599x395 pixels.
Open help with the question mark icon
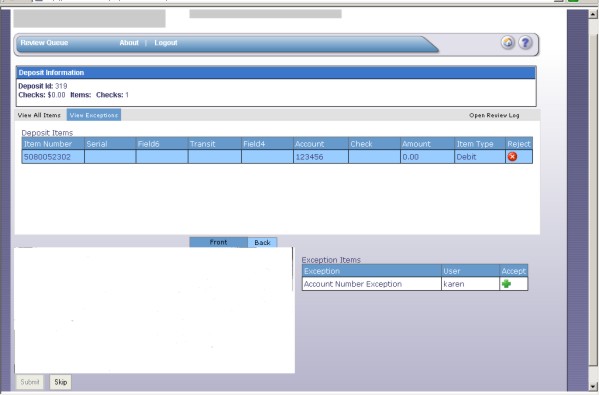point(525,42)
